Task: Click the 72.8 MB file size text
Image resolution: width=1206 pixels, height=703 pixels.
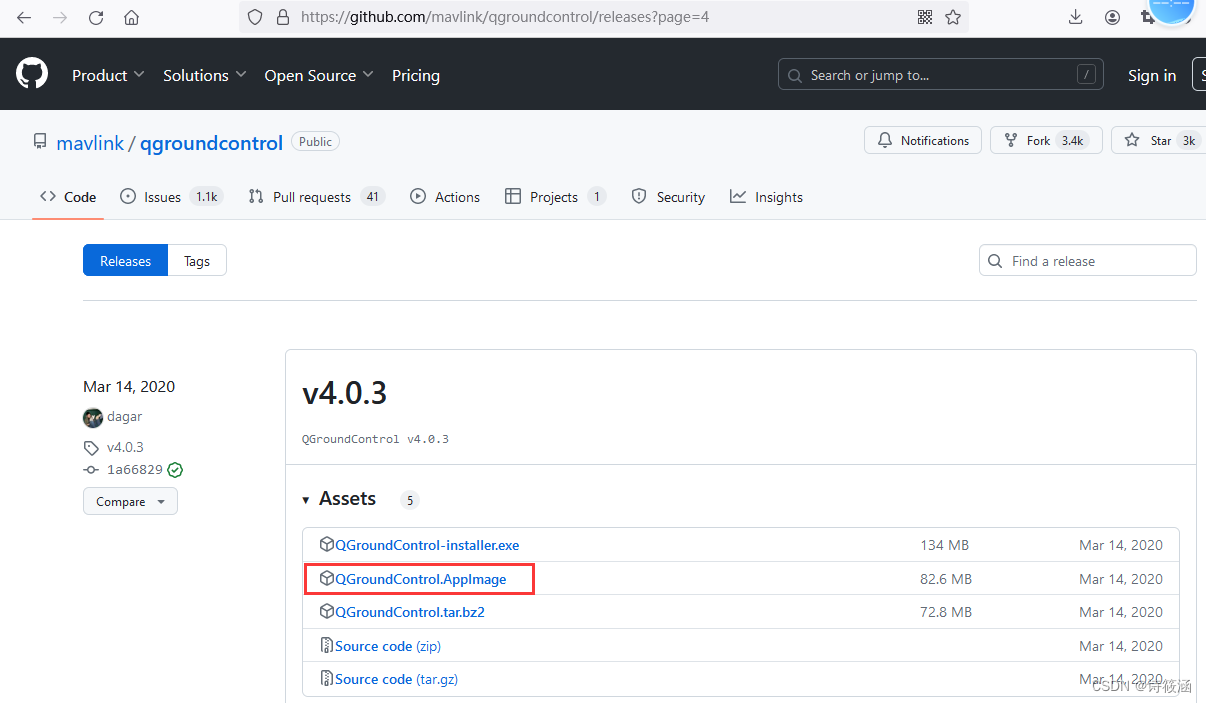Action: coord(946,612)
